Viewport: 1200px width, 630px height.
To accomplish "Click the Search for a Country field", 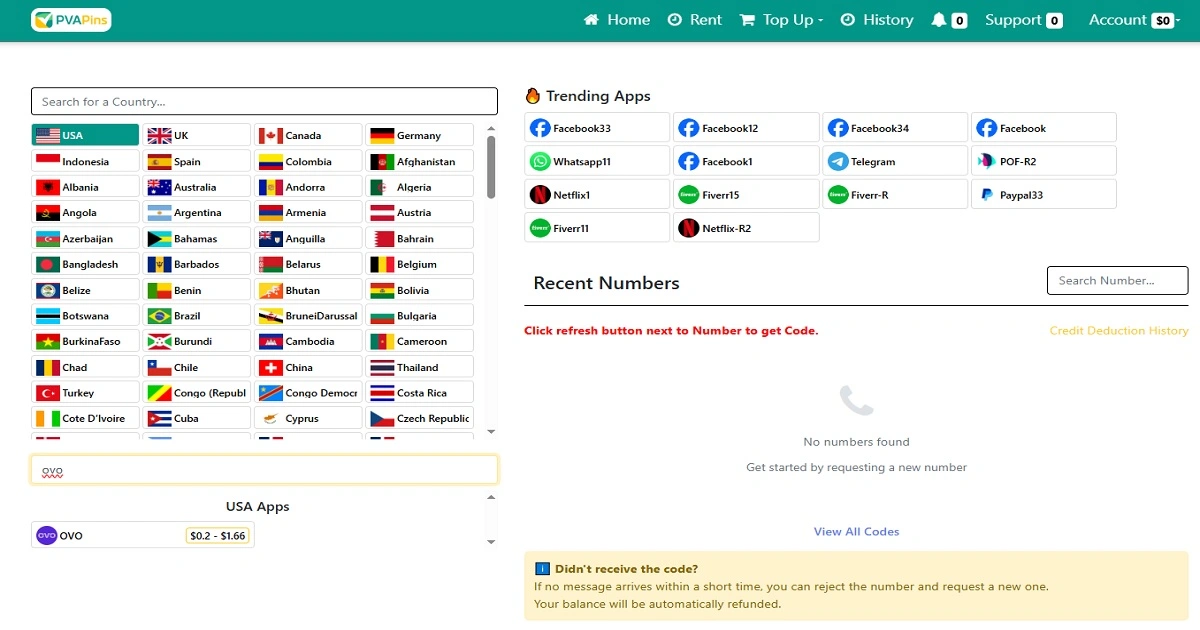I will tap(264, 101).
